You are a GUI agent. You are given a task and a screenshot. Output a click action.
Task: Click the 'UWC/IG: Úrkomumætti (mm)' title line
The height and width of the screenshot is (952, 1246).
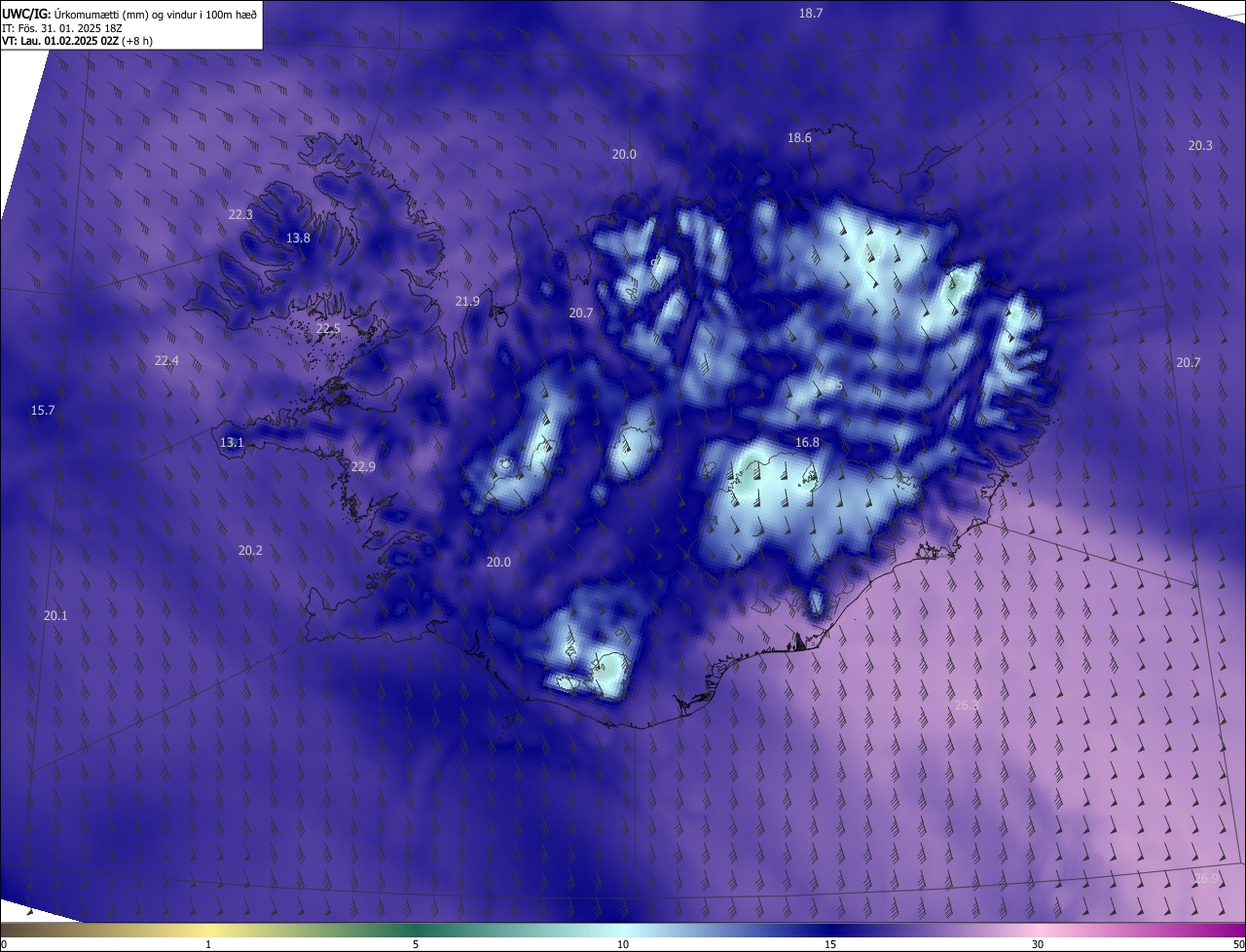129,13
